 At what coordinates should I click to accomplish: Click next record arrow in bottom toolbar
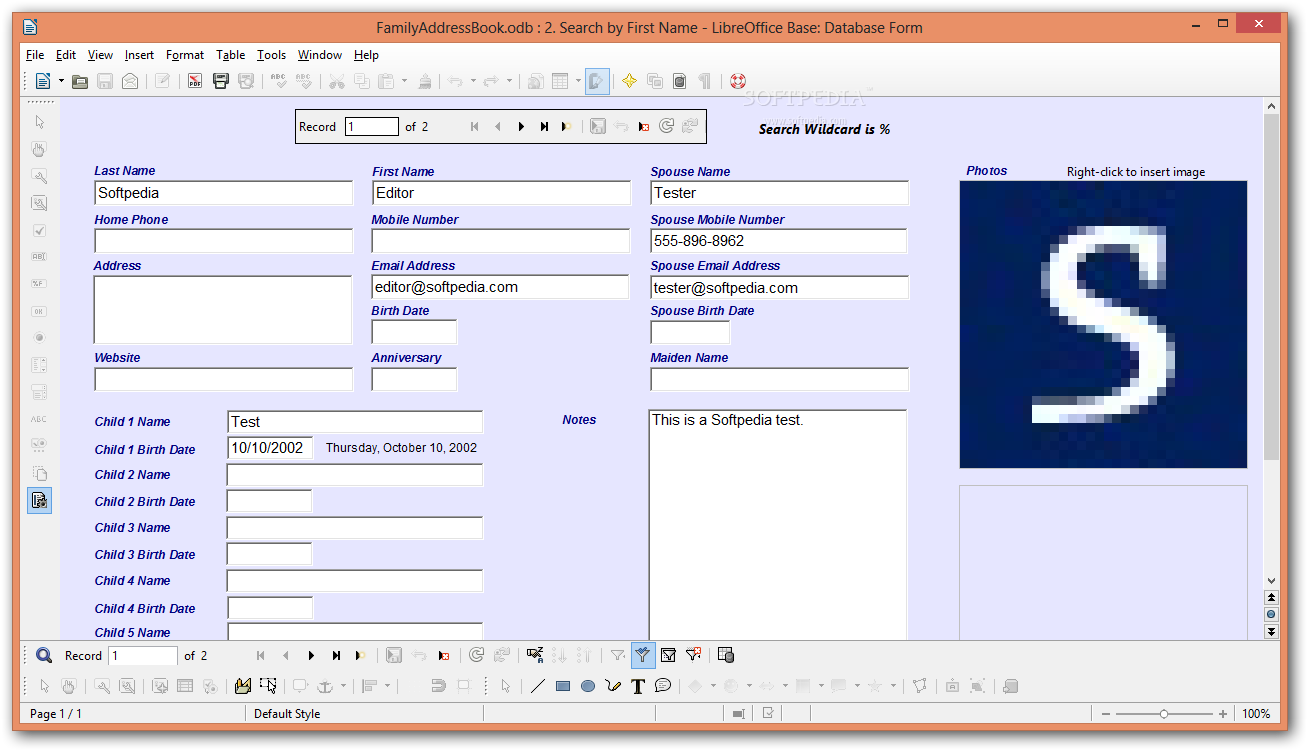[311, 656]
